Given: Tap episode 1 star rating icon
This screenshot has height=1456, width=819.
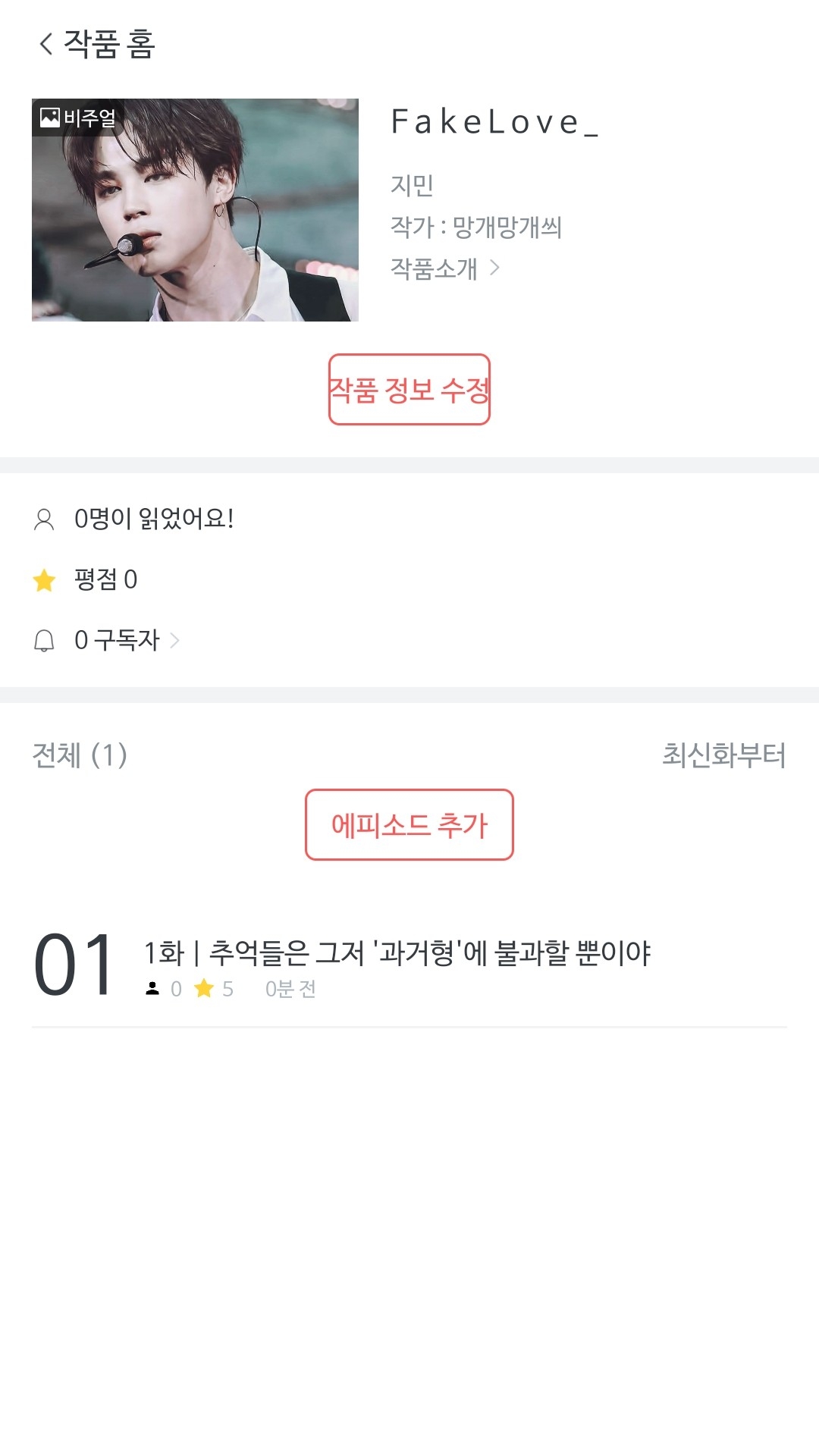Looking at the screenshot, I should [x=204, y=989].
